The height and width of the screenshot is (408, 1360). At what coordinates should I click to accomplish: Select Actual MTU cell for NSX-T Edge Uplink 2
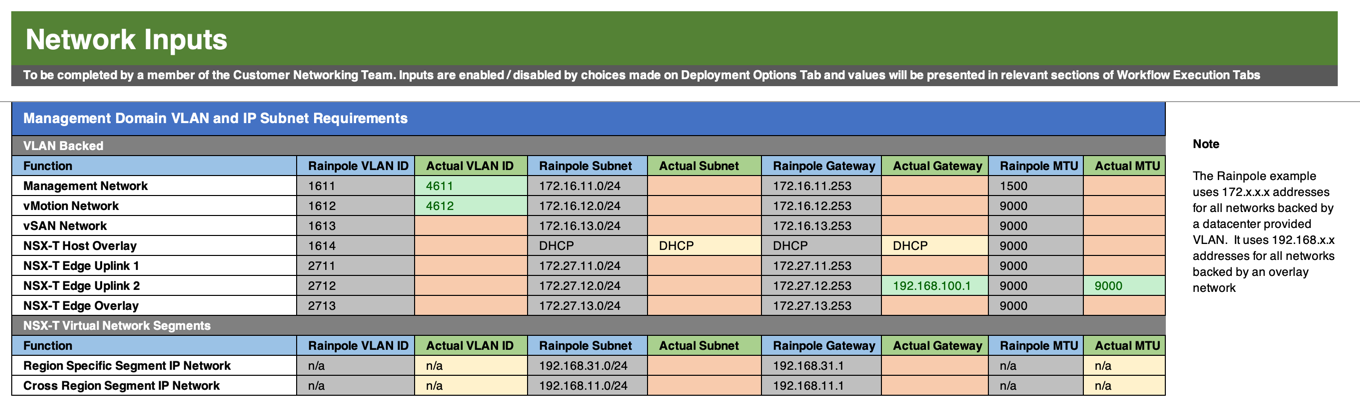click(x=1124, y=286)
